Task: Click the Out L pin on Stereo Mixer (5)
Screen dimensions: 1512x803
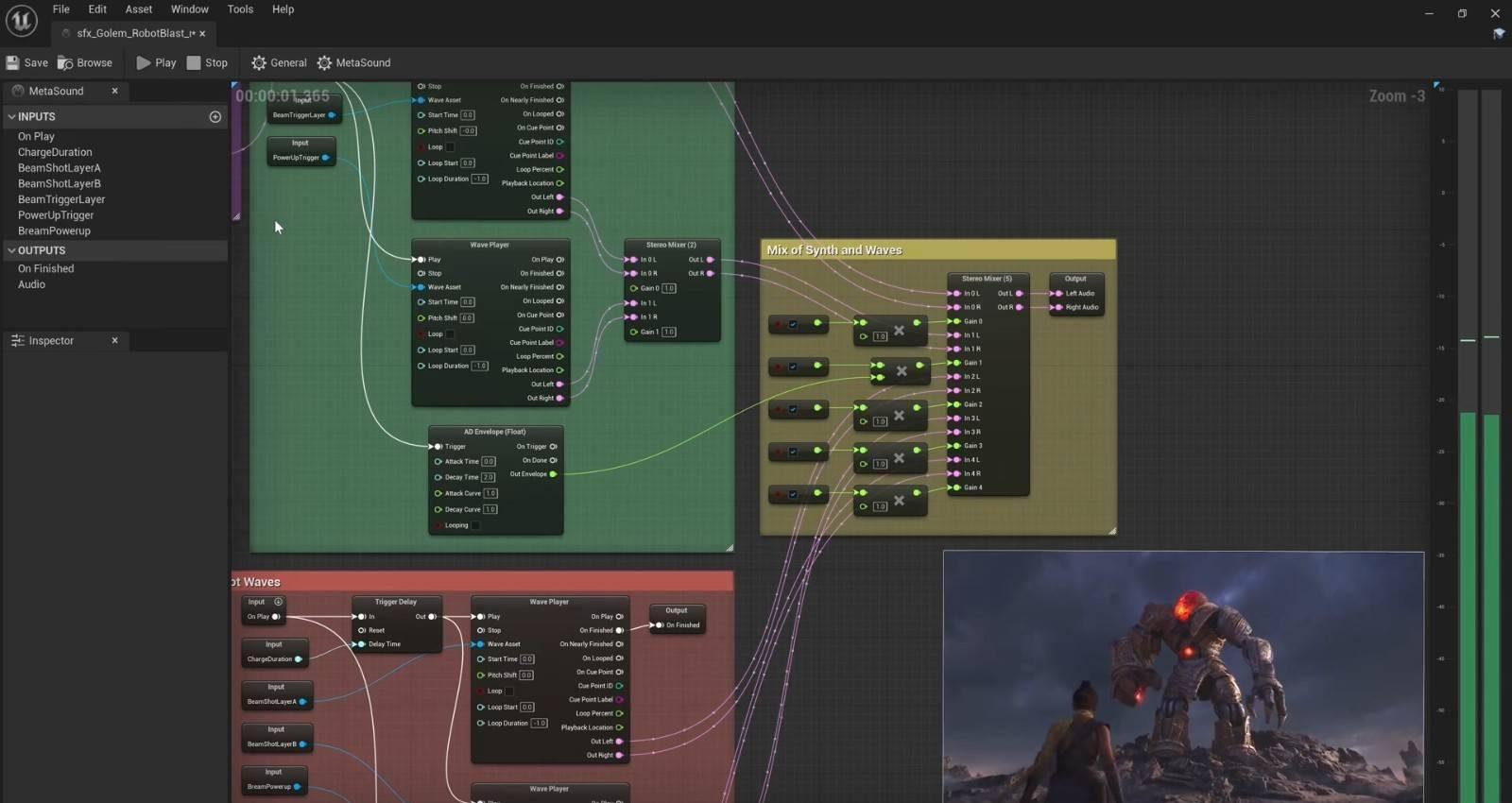Action: pos(1019,294)
